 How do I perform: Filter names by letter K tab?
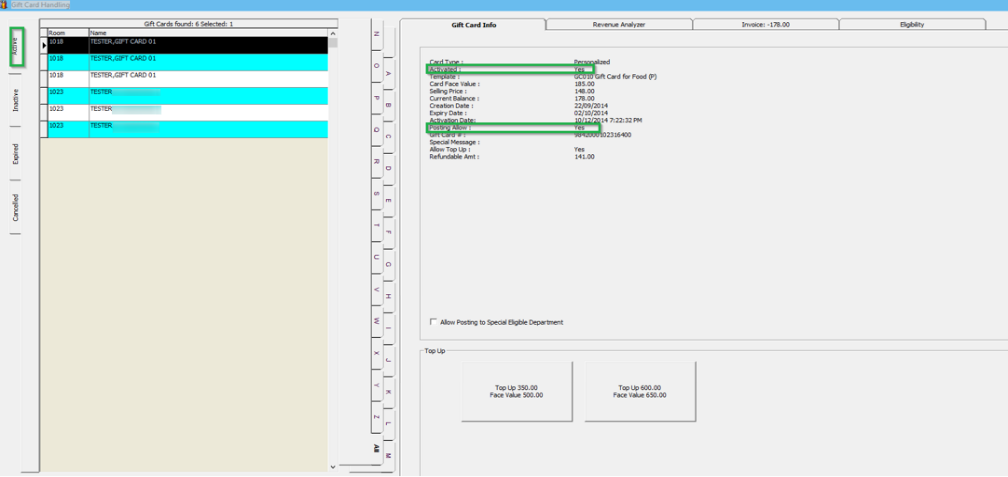388,392
